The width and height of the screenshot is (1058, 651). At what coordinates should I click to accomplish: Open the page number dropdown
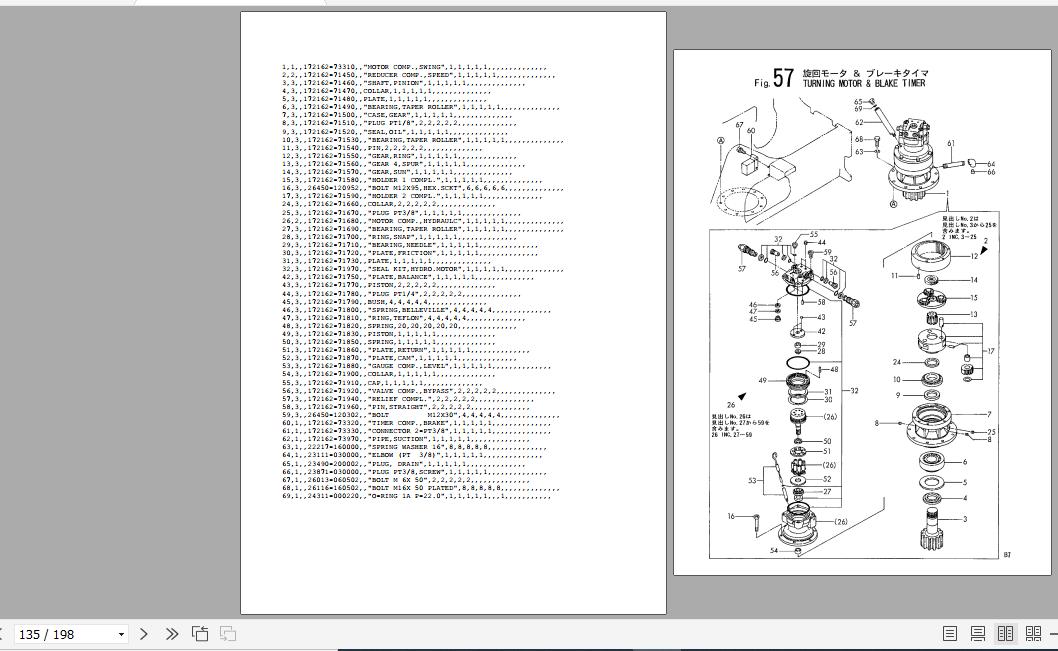click(120, 634)
